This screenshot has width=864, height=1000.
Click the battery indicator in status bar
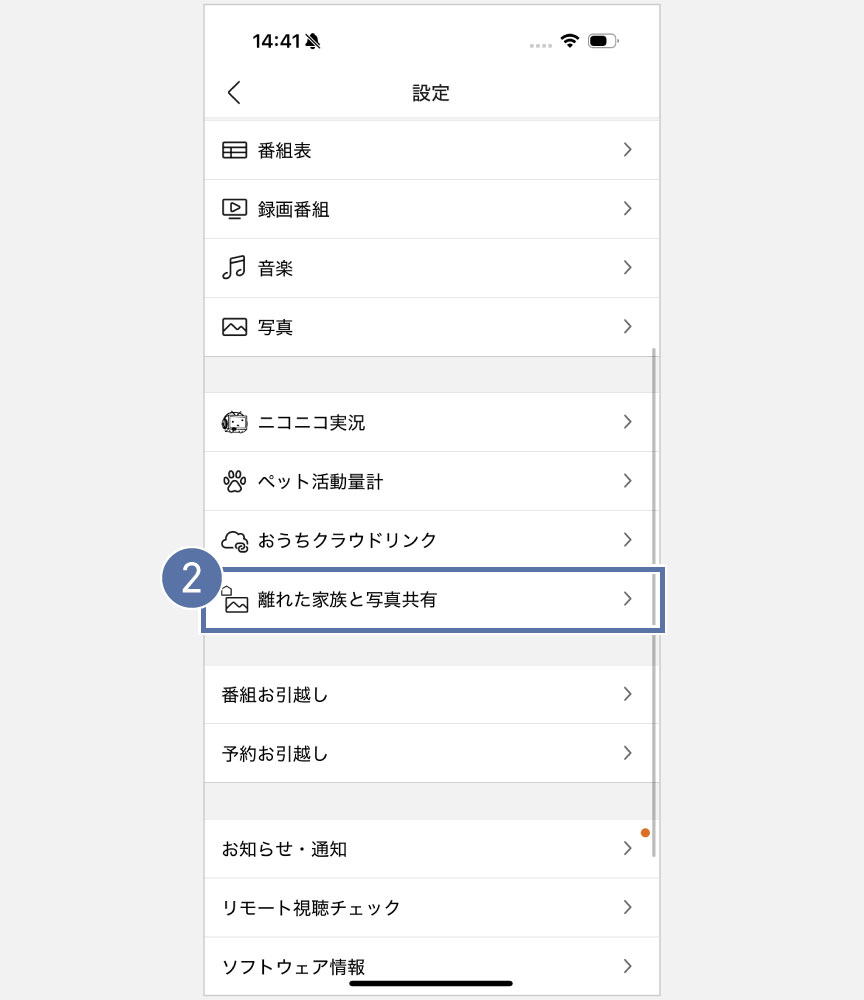602,42
